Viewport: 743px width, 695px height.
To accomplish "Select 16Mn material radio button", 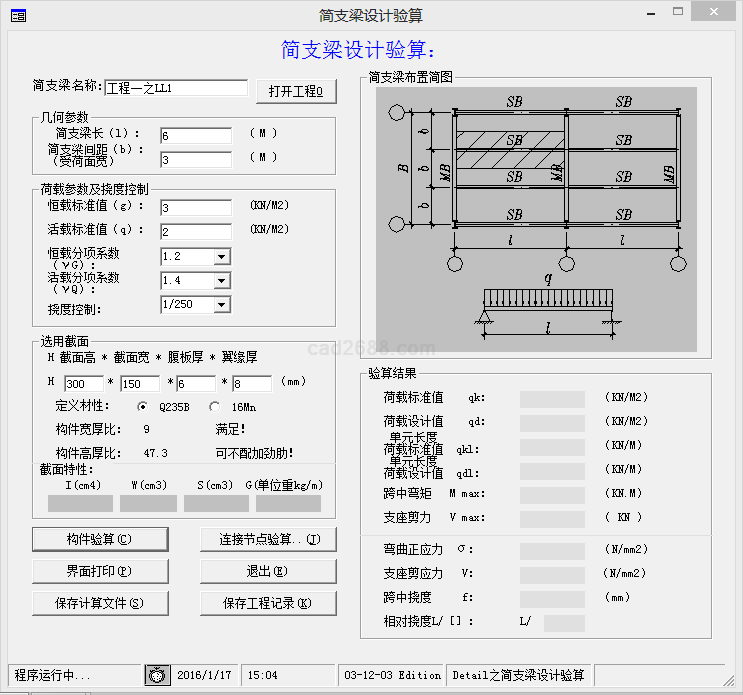I will tap(215, 407).
